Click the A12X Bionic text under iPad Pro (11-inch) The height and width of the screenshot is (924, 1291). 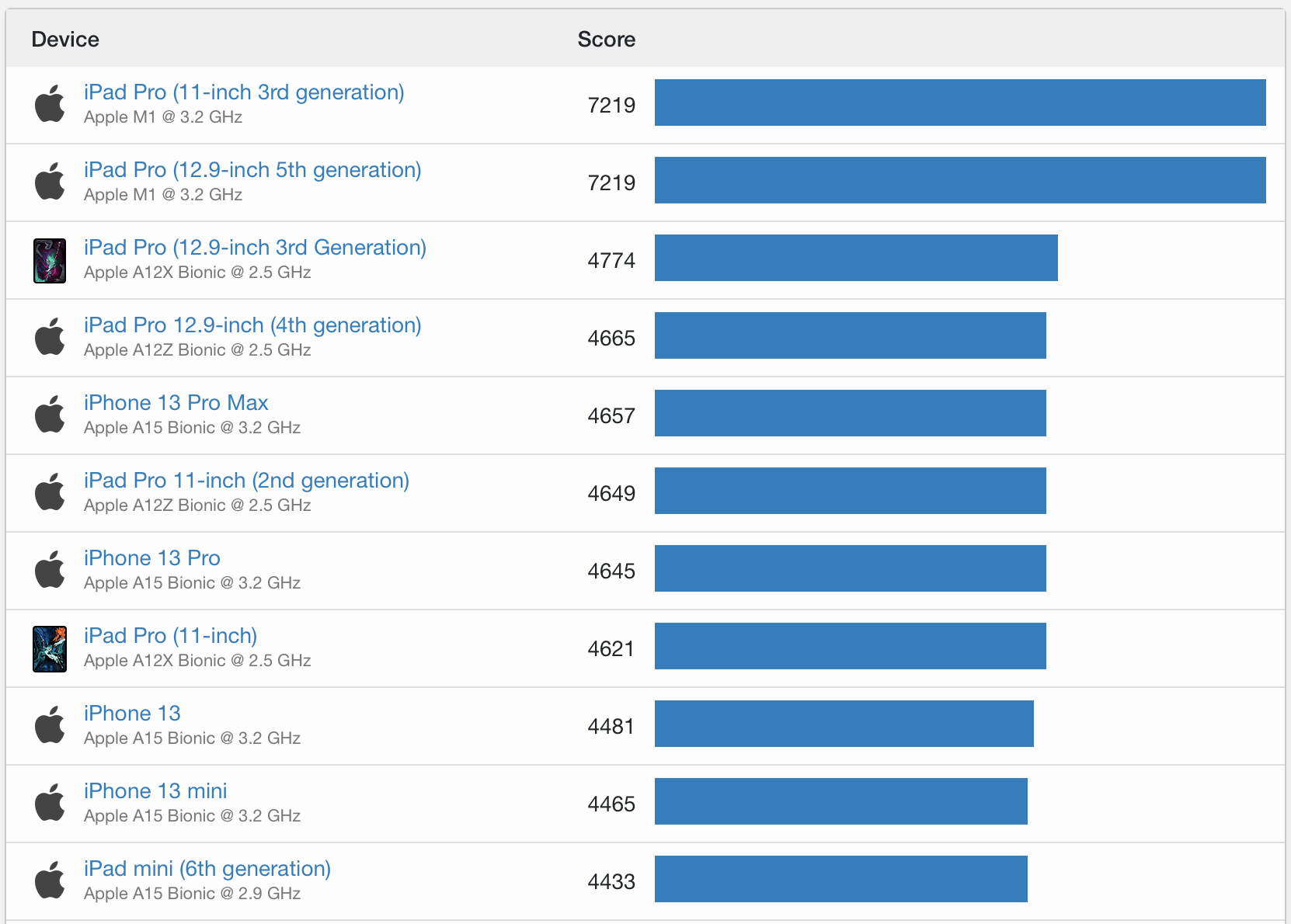coord(197,661)
